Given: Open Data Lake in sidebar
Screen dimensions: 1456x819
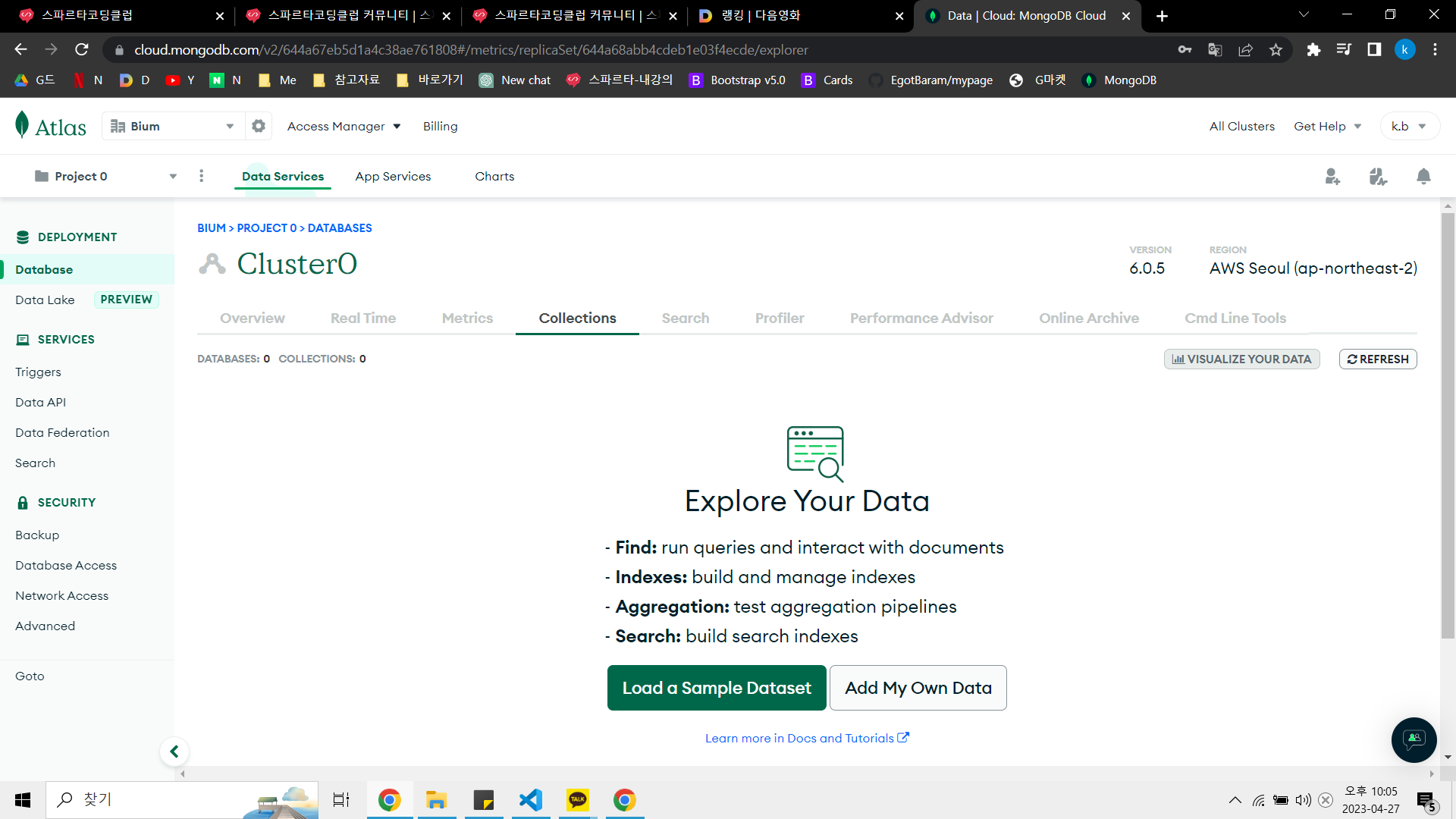Looking at the screenshot, I should click(45, 300).
